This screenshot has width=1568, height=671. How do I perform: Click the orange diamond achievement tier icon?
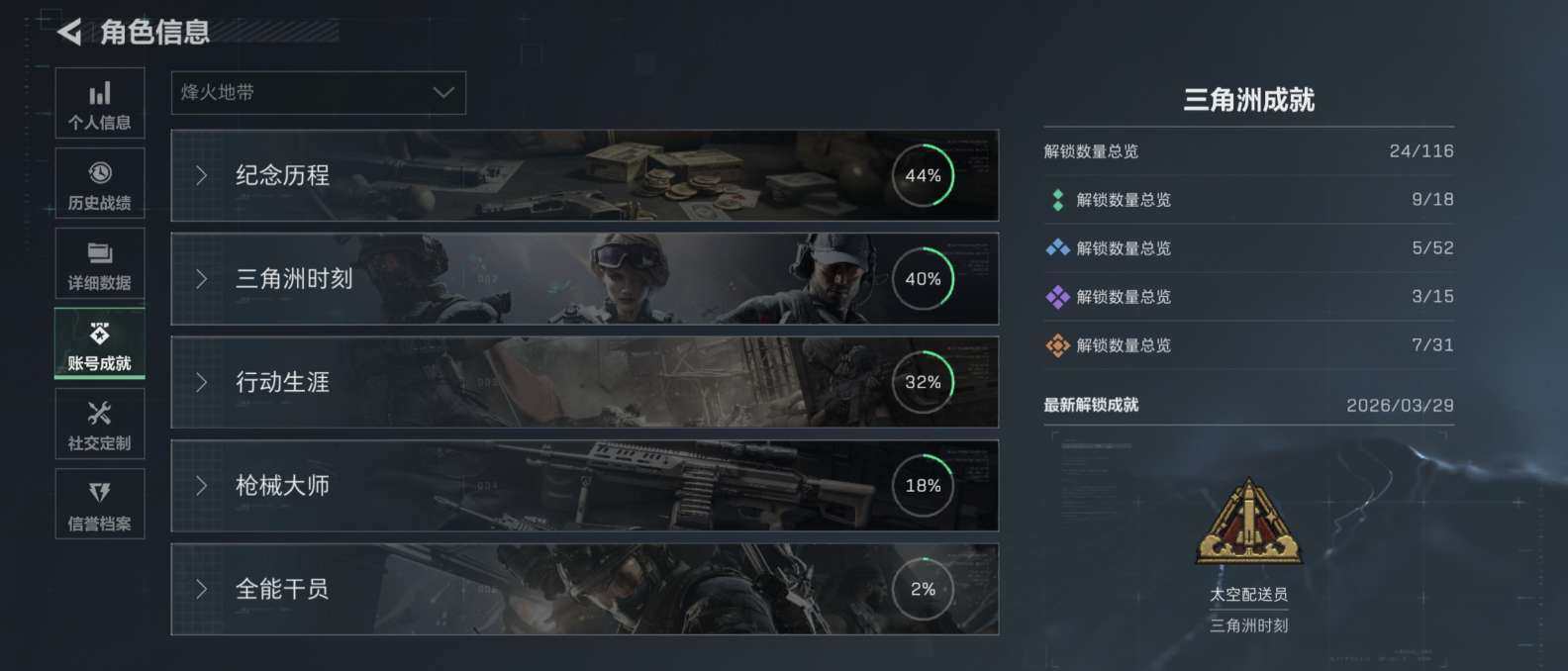click(1058, 344)
